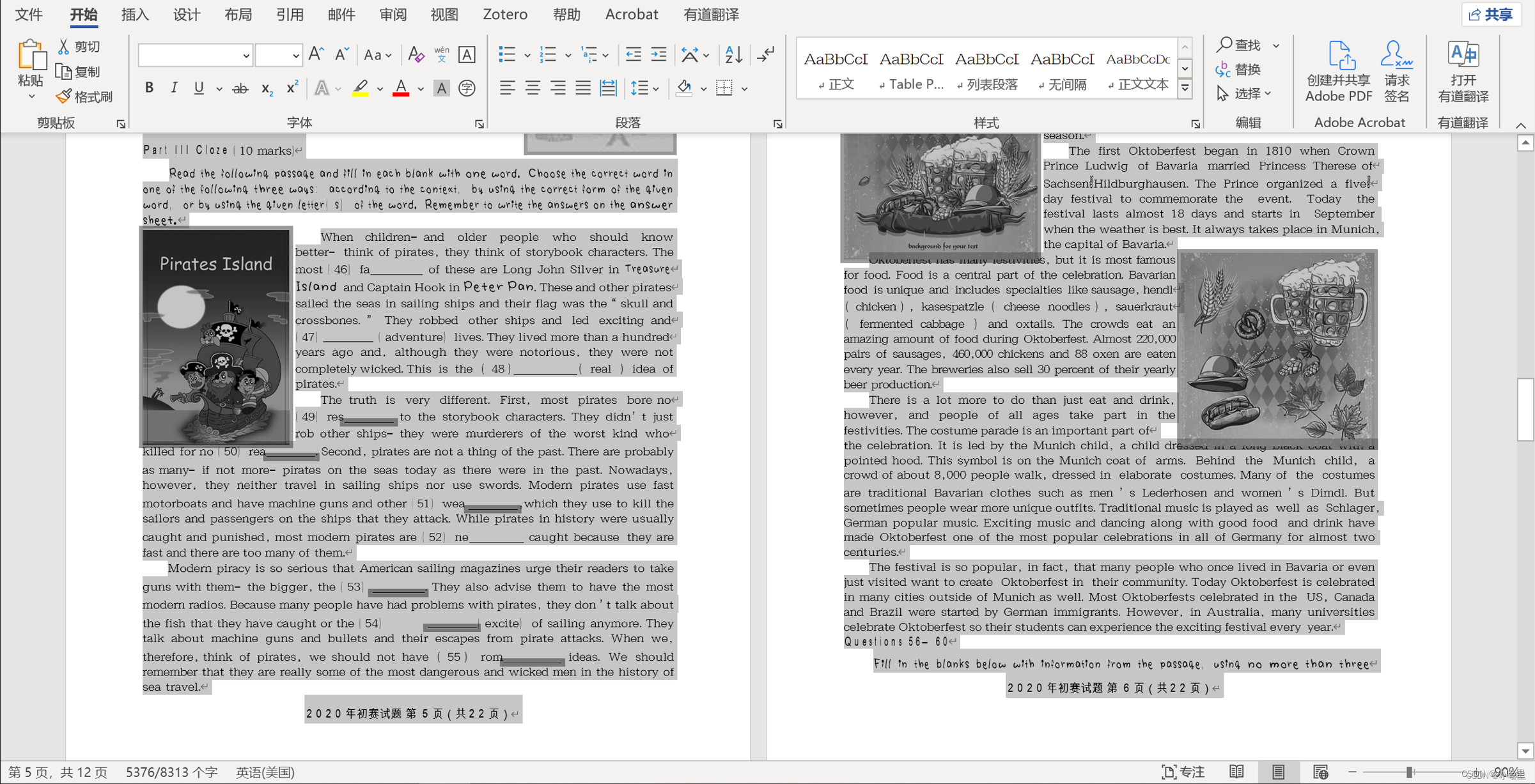Apply the 列表段落 style

[x=987, y=69]
